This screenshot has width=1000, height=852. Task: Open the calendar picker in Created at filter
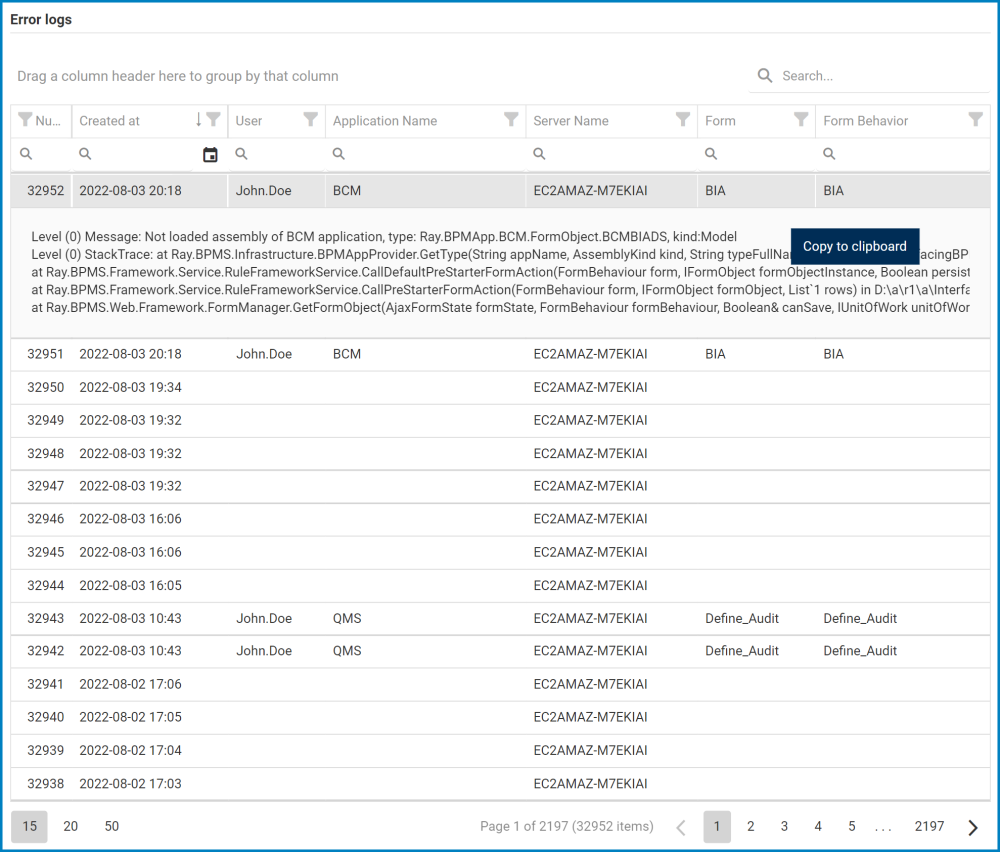[209, 154]
